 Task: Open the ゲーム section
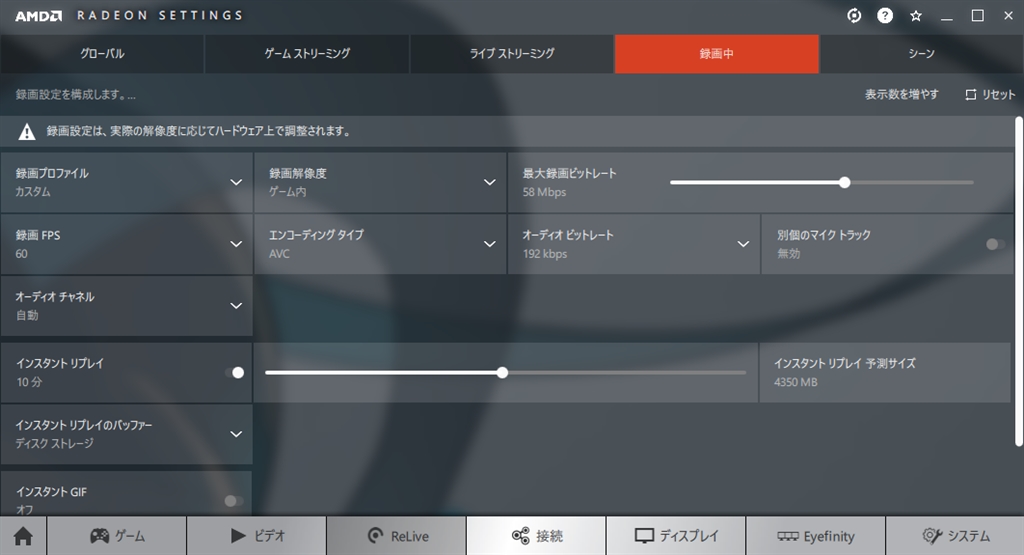[117, 536]
